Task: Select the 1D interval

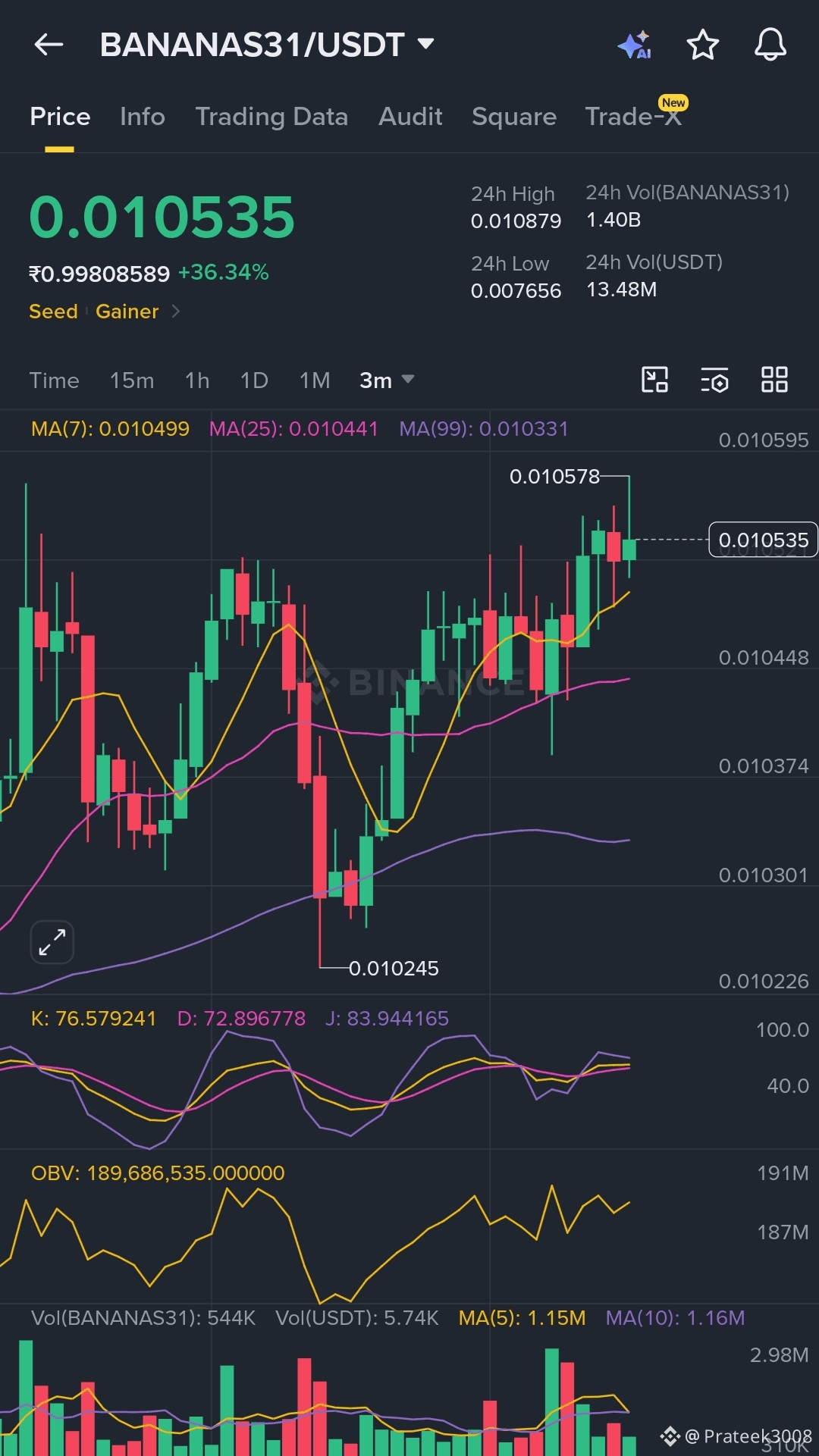Action: click(254, 380)
